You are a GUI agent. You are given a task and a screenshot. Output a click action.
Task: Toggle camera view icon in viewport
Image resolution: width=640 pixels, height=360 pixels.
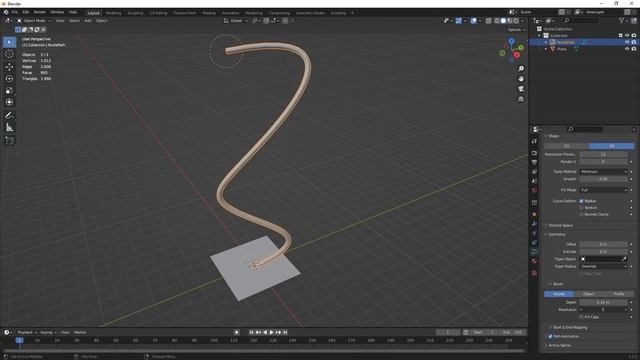[521, 89]
